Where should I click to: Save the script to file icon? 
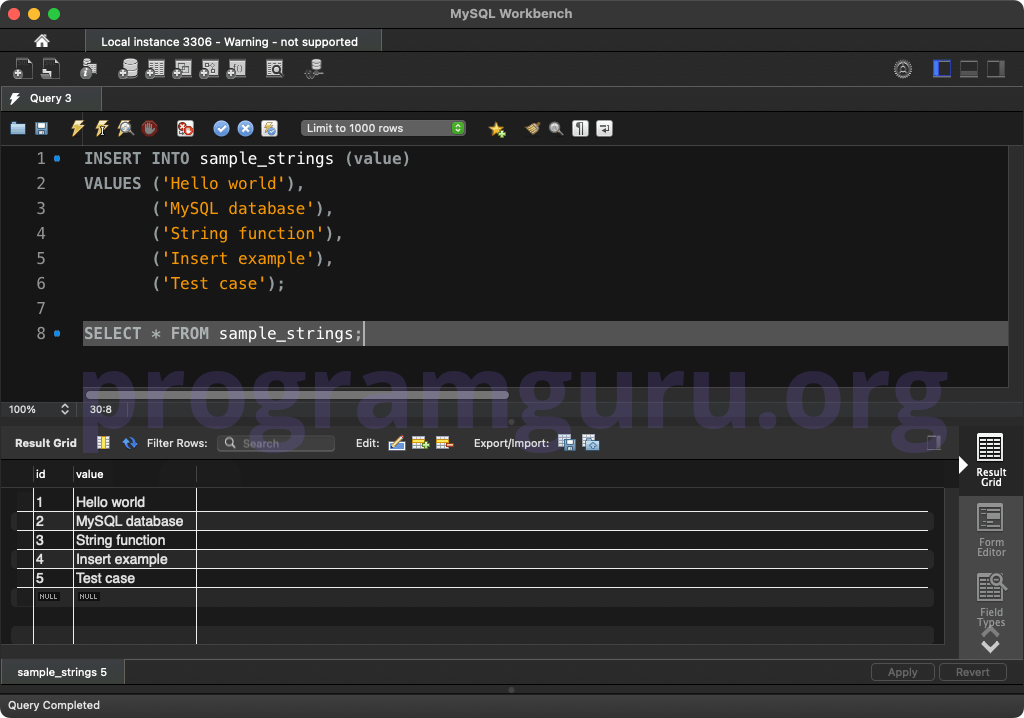click(x=41, y=128)
